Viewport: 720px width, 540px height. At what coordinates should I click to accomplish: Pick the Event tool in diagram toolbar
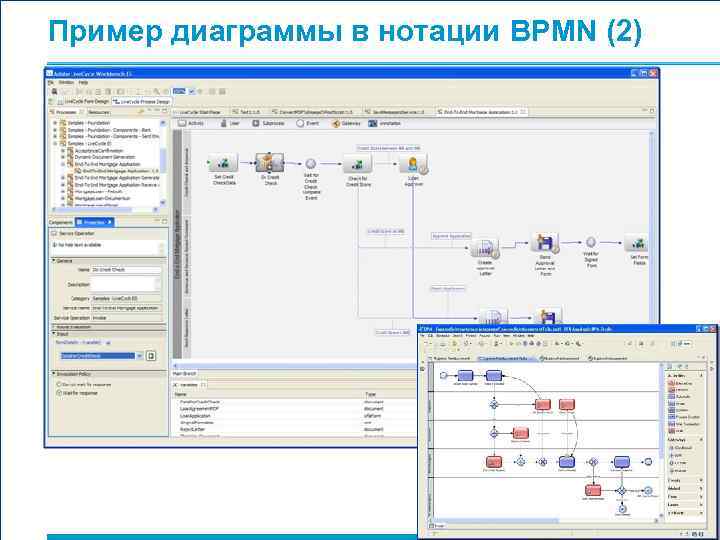(308, 124)
